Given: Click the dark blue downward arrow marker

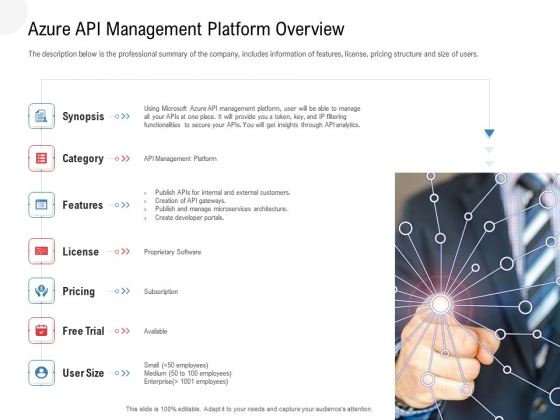Looking at the screenshot, I should [489, 134].
